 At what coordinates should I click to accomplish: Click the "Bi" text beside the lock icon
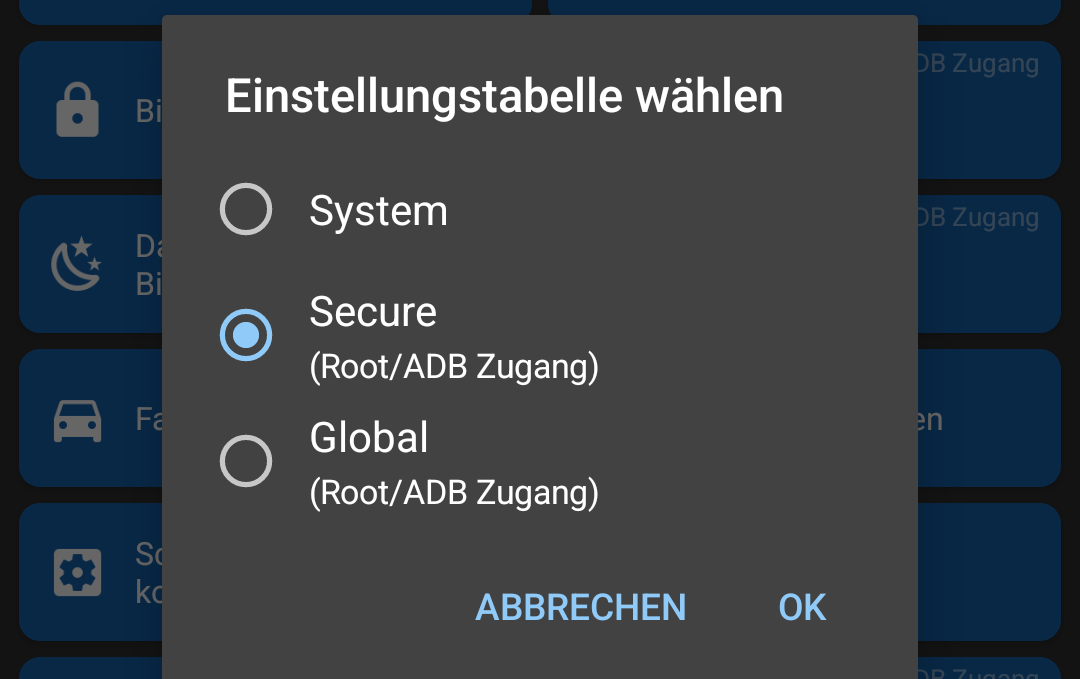(148, 110)
